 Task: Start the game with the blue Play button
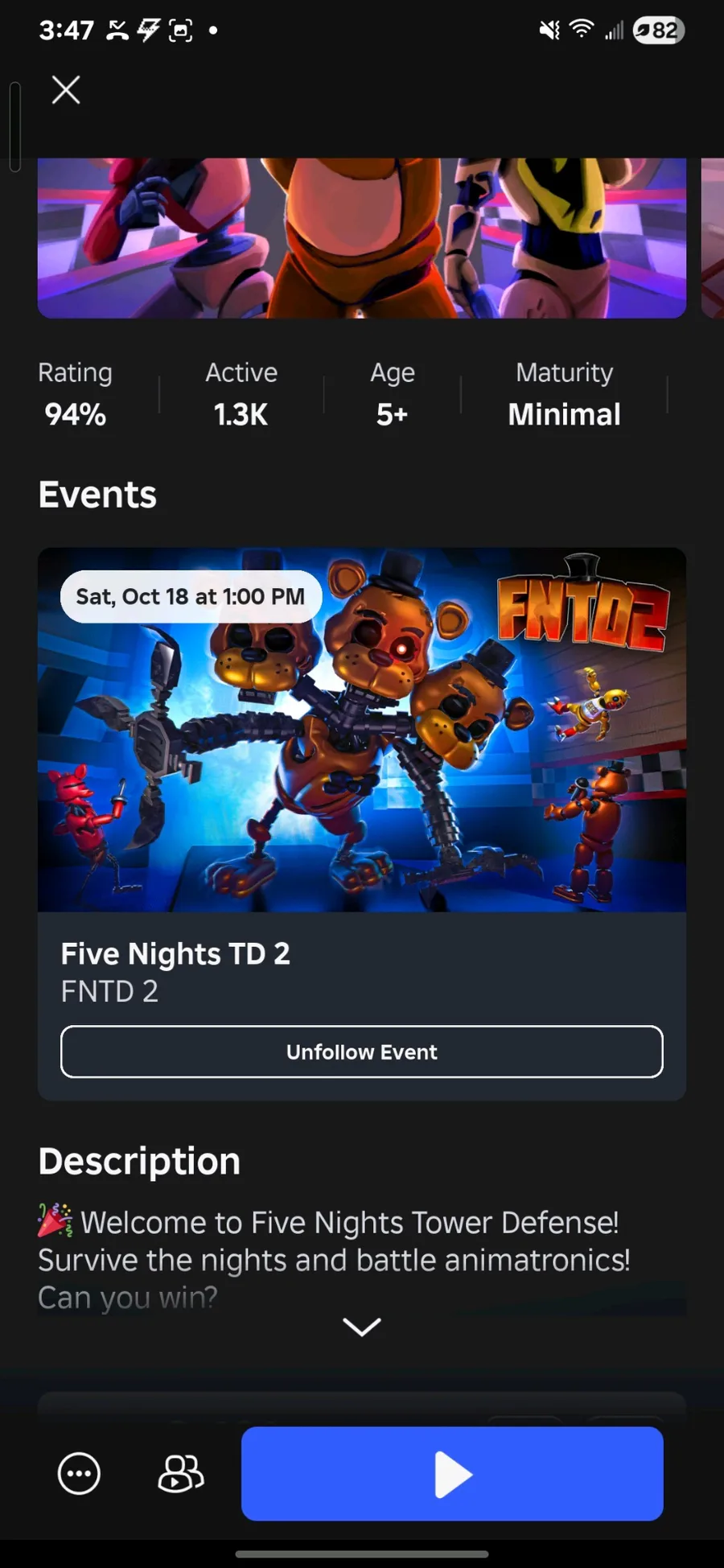[452, 1474]
